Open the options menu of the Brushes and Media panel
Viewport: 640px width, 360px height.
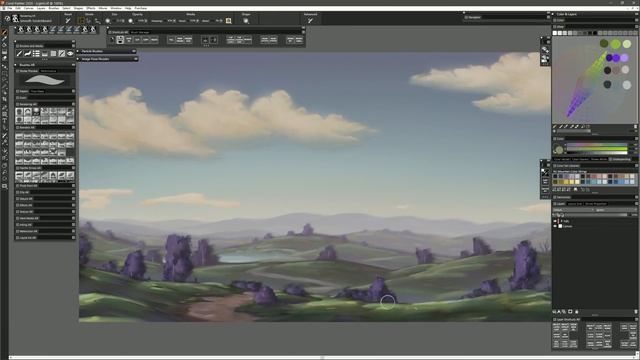73,46
